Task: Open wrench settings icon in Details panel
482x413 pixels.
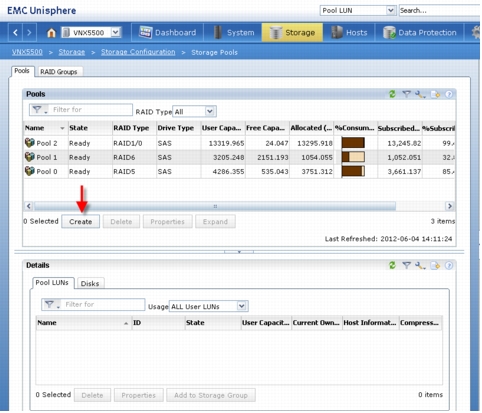Action: pyautogui.click(x=420, y=266)
